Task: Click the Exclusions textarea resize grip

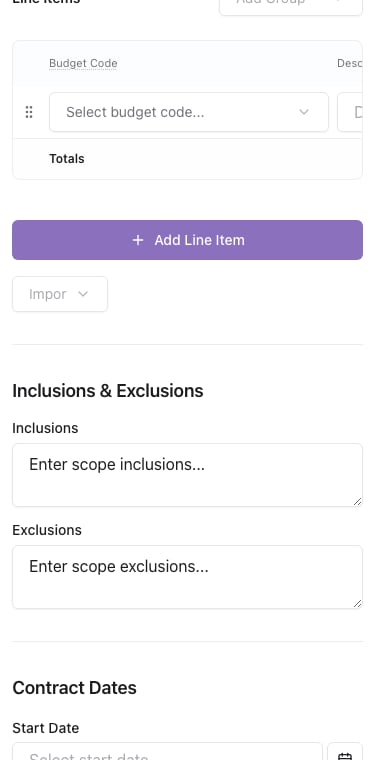Action: pos(358,603)
